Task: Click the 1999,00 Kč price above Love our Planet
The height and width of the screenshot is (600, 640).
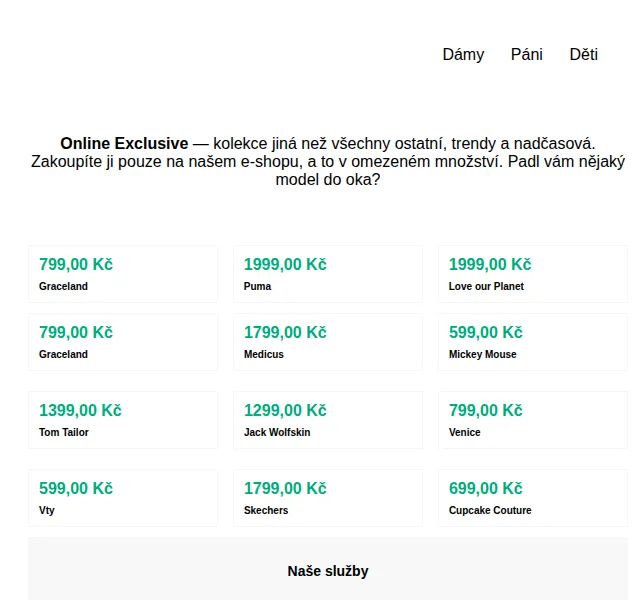Action: [490, 264]
